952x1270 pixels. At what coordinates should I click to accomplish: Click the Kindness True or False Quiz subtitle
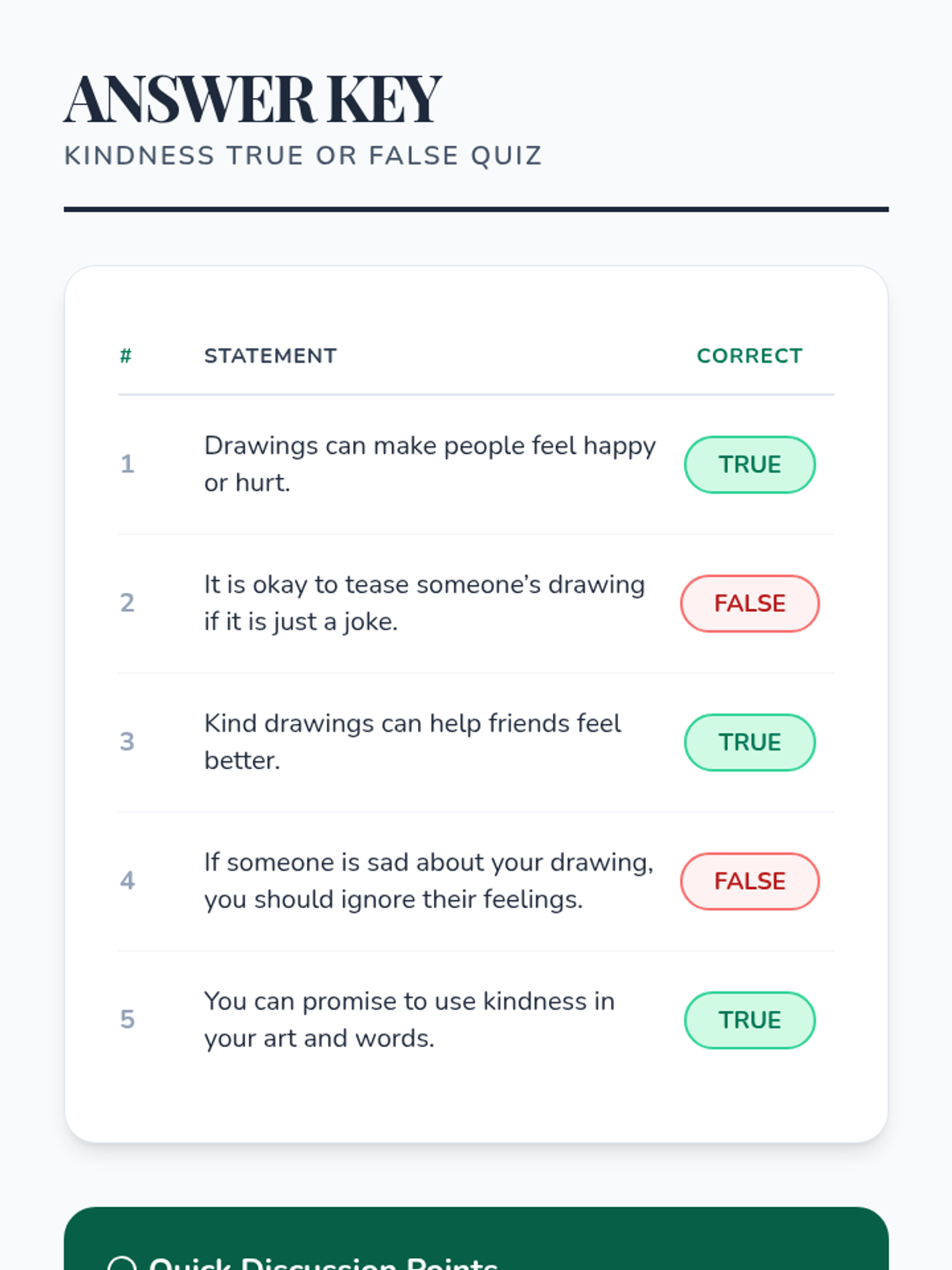tap(303, 156)
